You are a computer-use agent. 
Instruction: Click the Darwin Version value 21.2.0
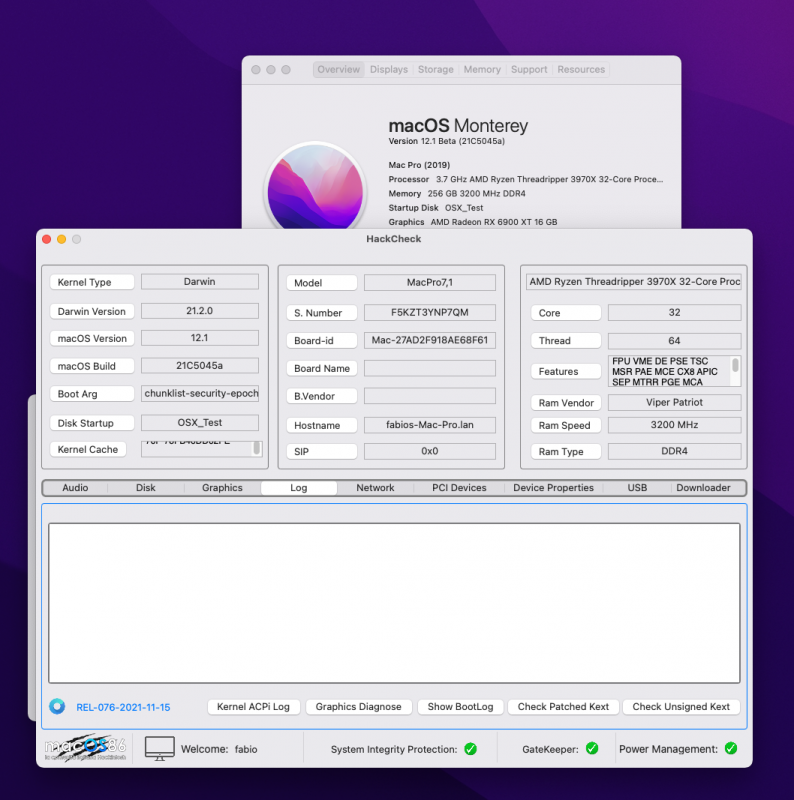point(200,311)
